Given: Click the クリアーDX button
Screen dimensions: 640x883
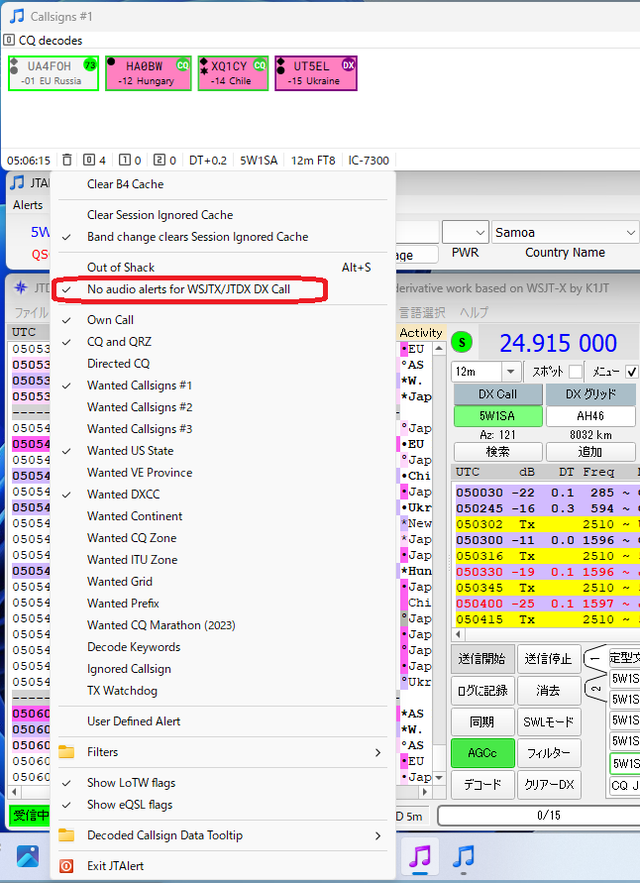Looking at the screenshot, I should coord(548,784).
